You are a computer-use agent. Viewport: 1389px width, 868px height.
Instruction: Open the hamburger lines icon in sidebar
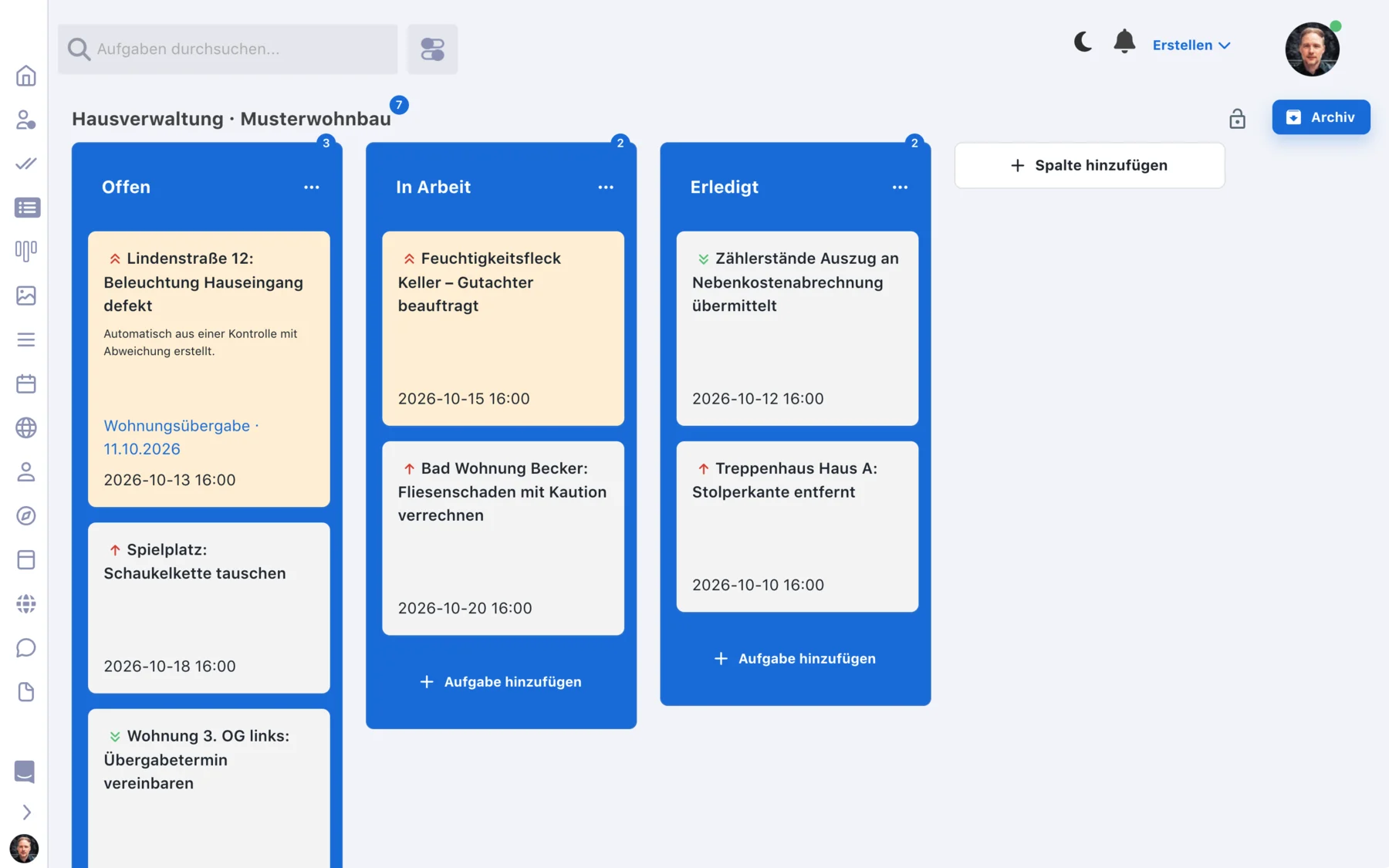26,339
